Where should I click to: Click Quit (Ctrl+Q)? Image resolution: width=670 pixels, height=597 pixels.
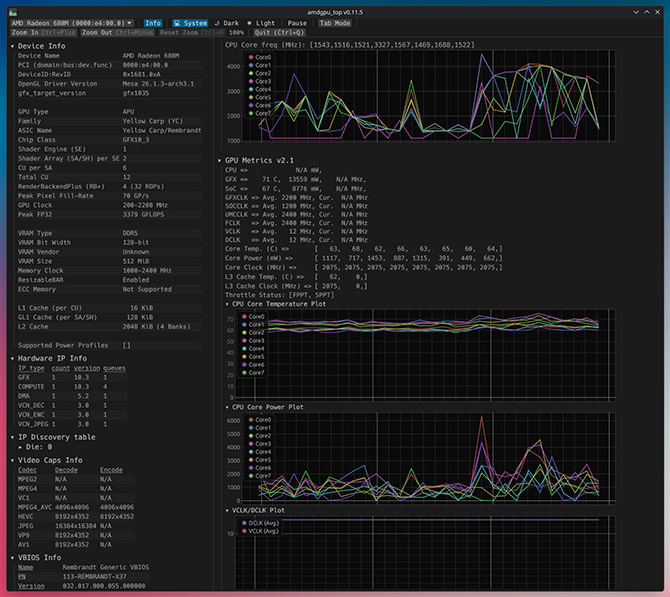tap(279, 32)
